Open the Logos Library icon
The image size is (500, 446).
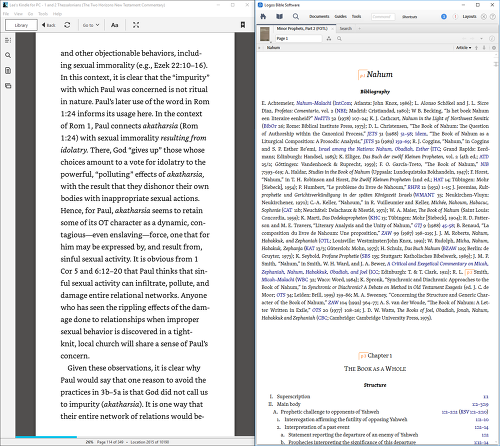(x=279, y=16)
